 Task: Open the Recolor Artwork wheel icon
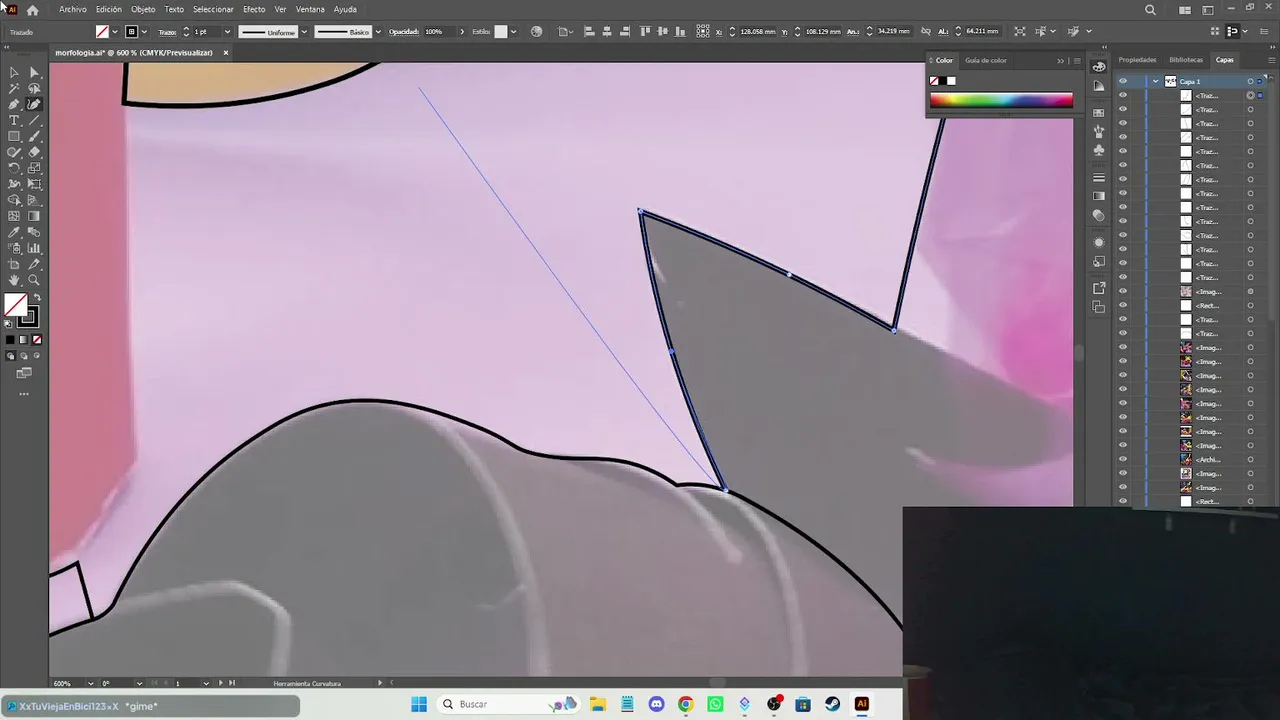click(x=536, y=31)
